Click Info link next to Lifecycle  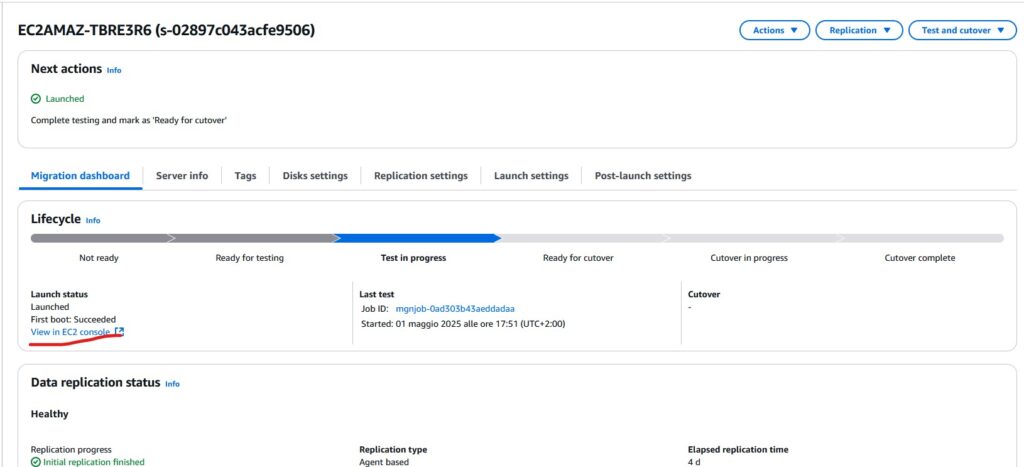(93, 221)
